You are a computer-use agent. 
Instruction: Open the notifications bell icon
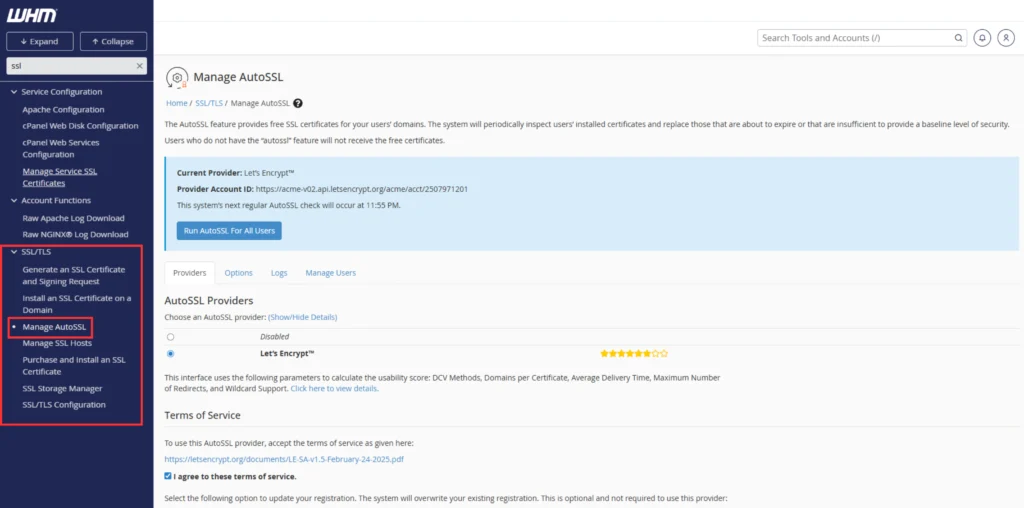pos(982,38)
